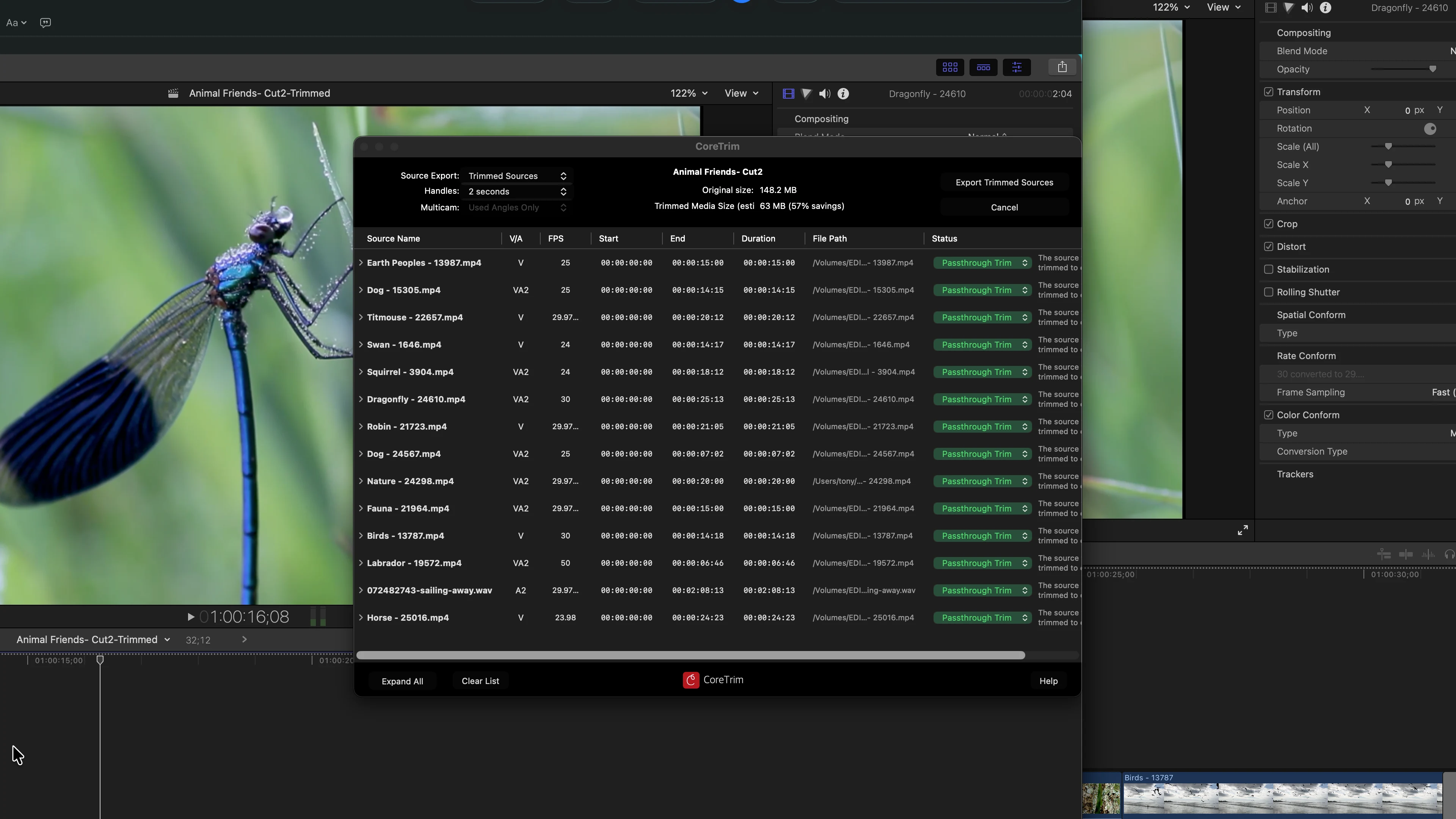The width and height of the screenshot is (1456, 819).
Task: Toggle the timeline filmstrip view icon
Action: (984, 67)
